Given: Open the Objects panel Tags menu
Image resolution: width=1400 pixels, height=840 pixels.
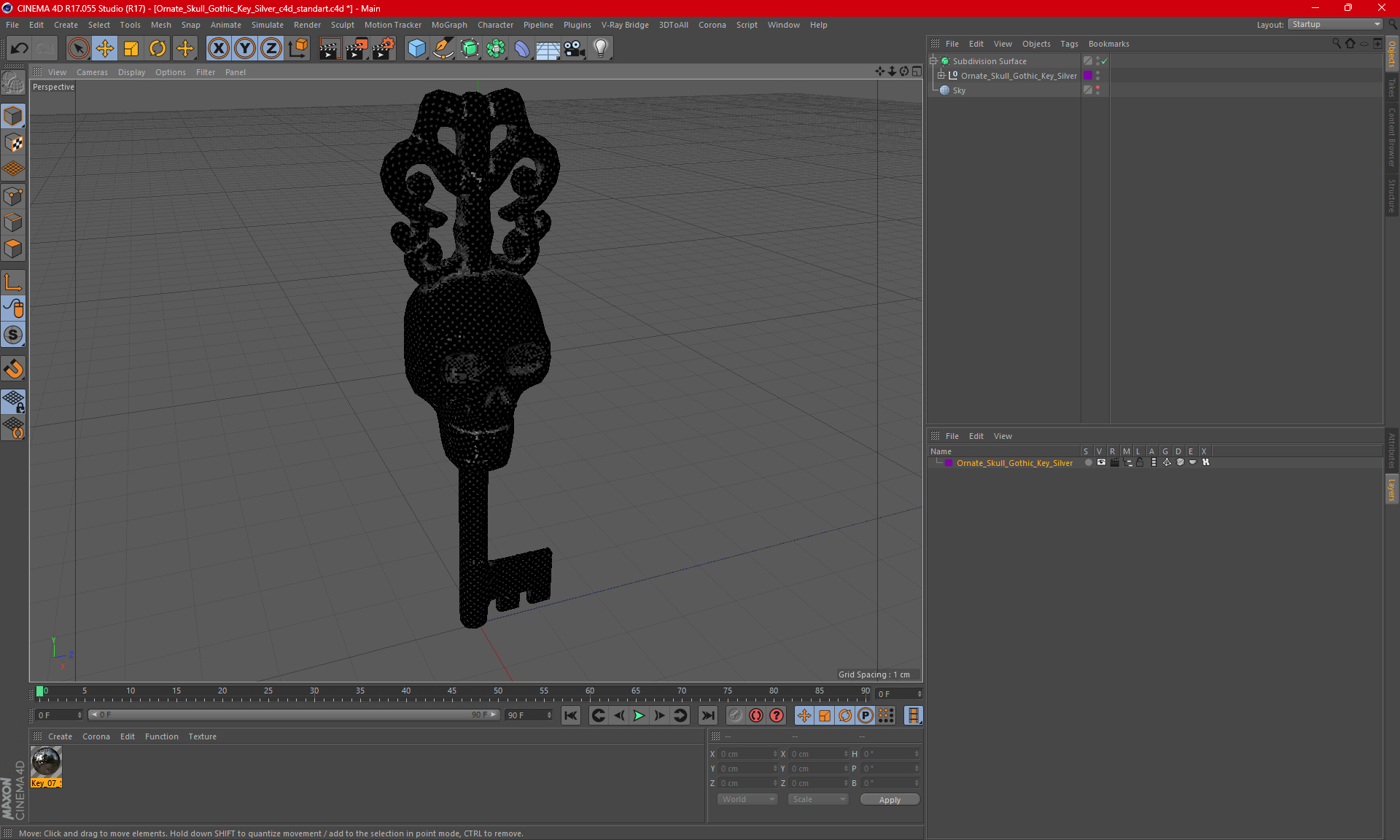Looking at the screenshot, I should click(x=1069, y=44).
